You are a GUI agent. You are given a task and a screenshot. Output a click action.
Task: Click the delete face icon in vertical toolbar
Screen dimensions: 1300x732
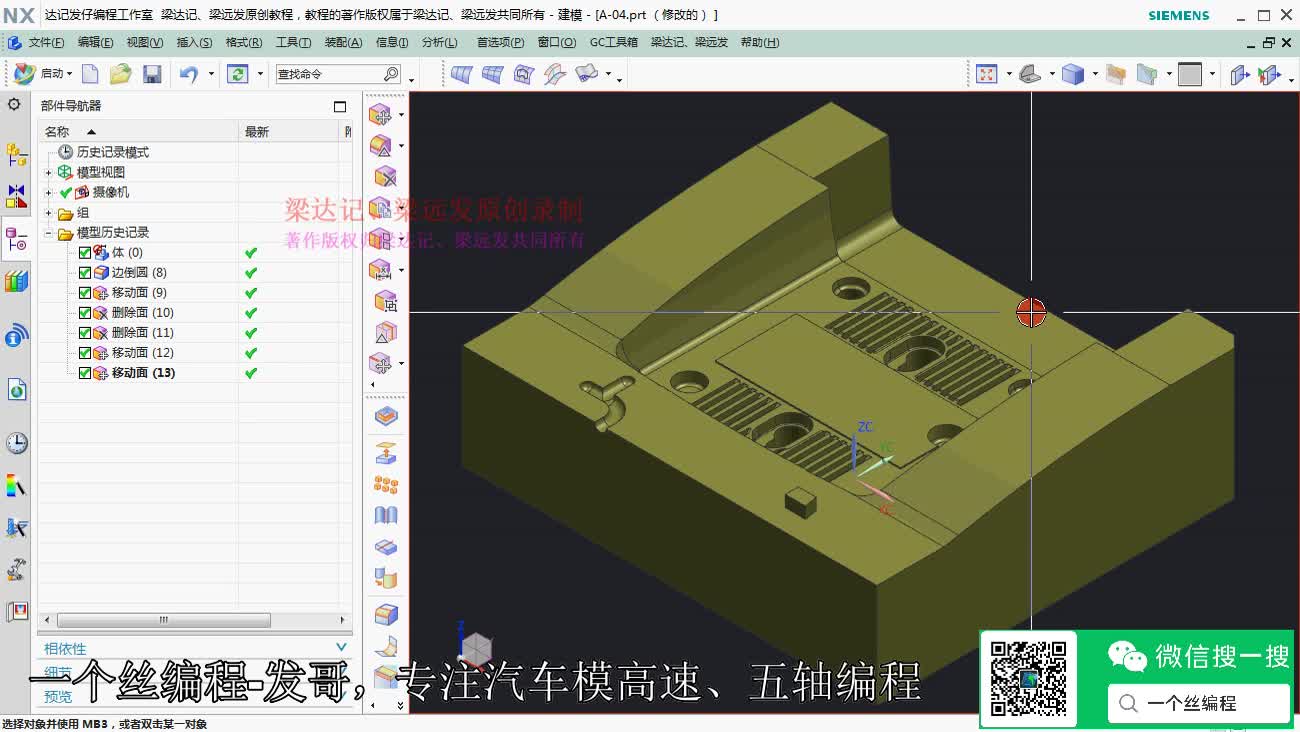pos(385,177)
